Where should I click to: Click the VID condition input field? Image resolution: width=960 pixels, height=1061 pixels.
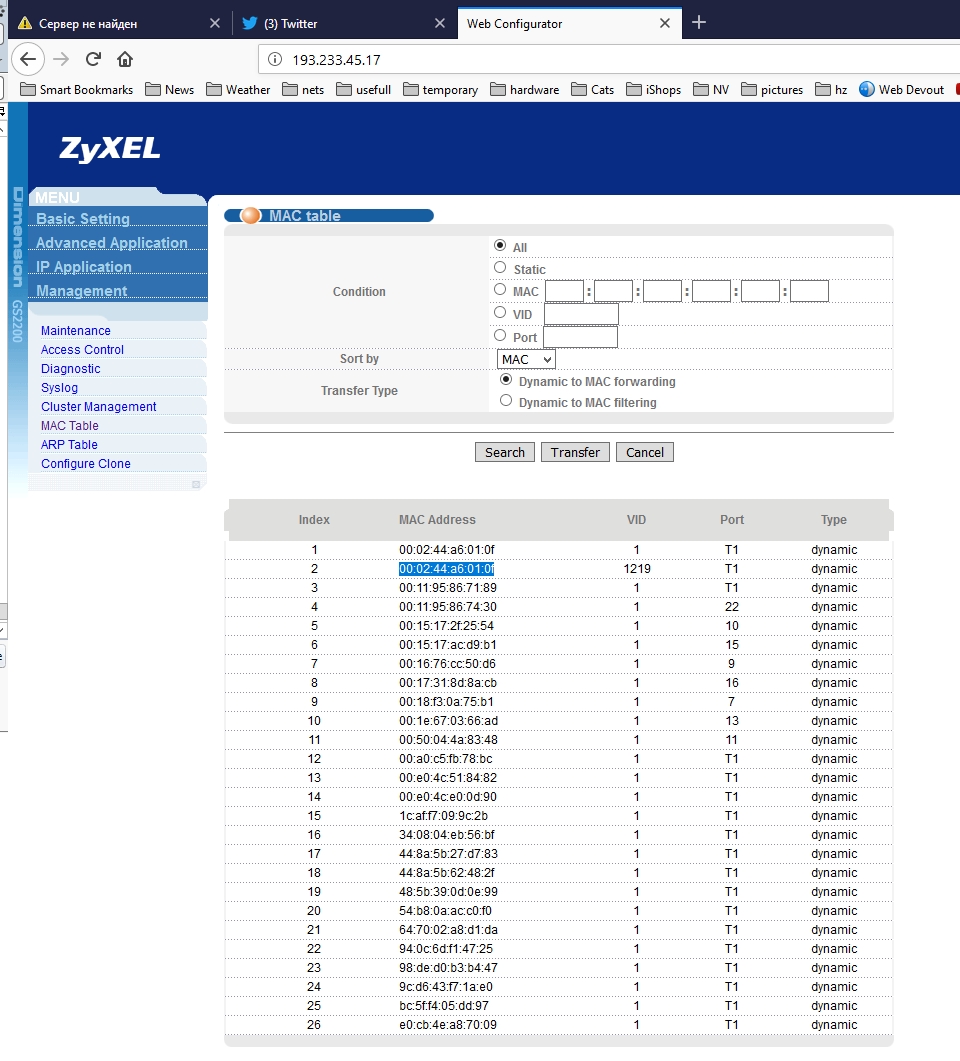(x=581, y=314)
